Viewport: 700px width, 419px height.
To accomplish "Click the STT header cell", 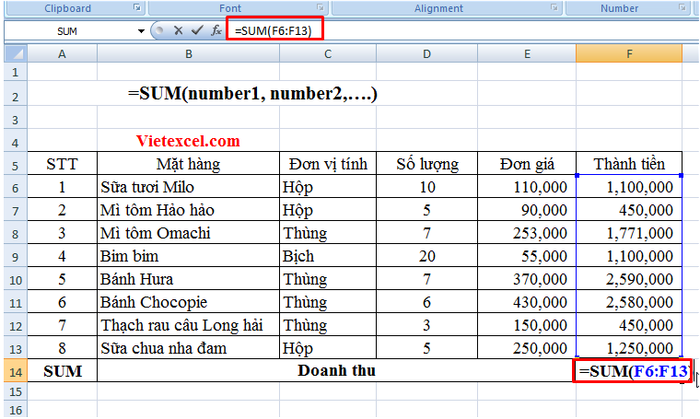I will (x=62, y=164).
